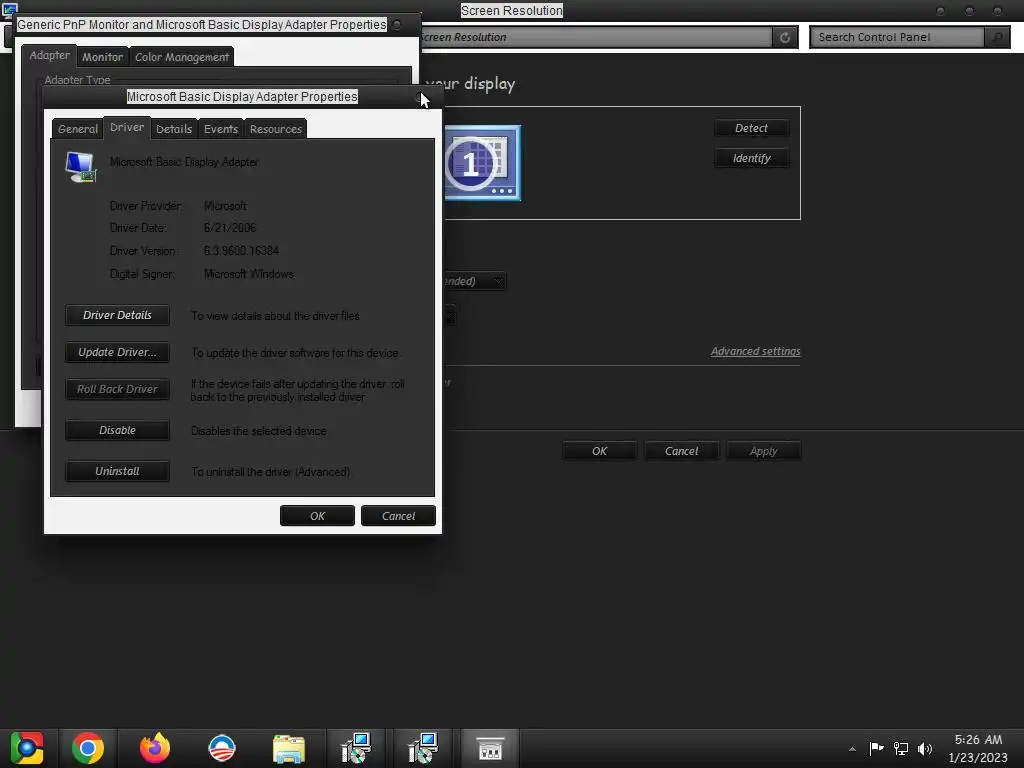This screenshot has width=1024, height=768.
Task: Open the Action Center flag icon
Action: coord(876,748)
